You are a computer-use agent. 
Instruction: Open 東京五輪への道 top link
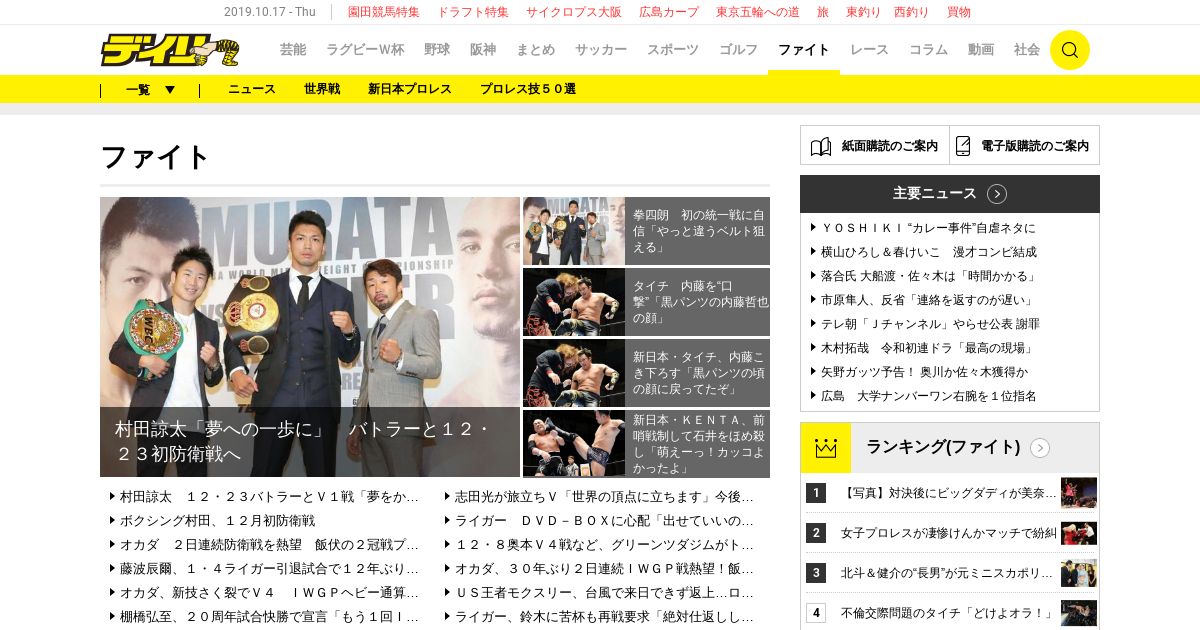[758, 12]
